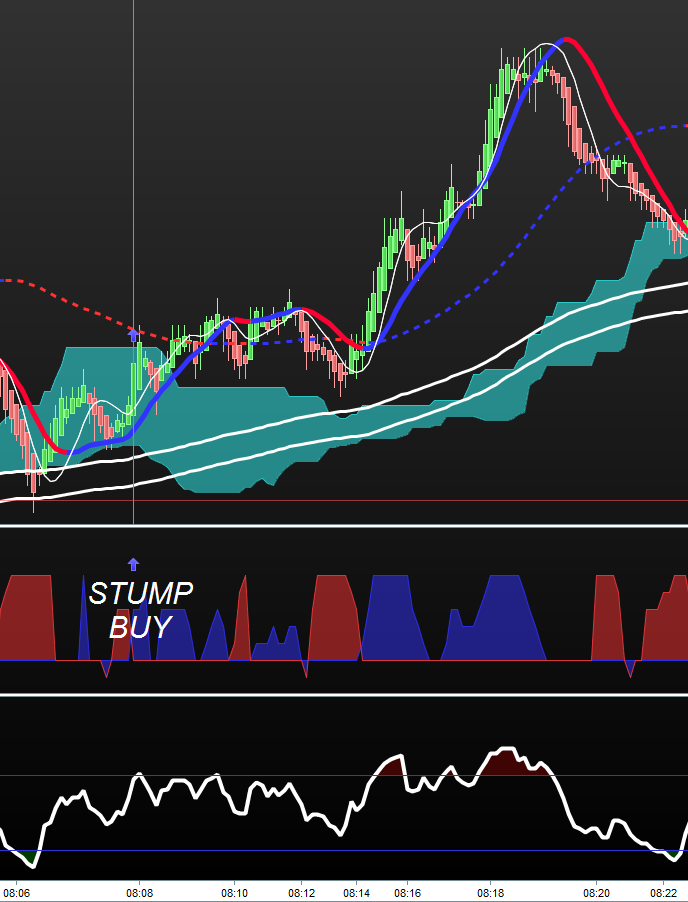Click divider between price chart and signal panel
688x902 pixels.
[x=344, y=525]
